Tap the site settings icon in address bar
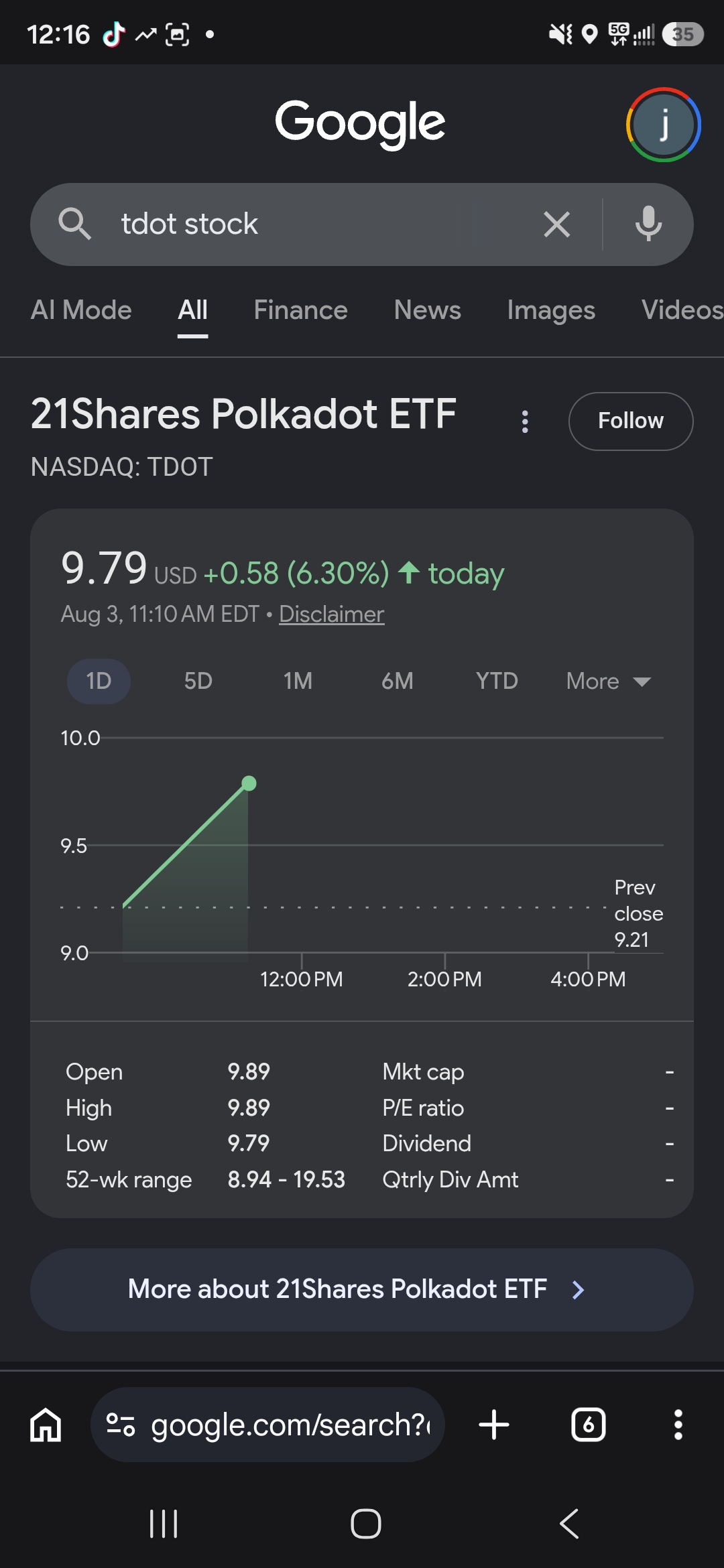The width and height of the screenshot is (724, 1568). [x=121, y=1425]
